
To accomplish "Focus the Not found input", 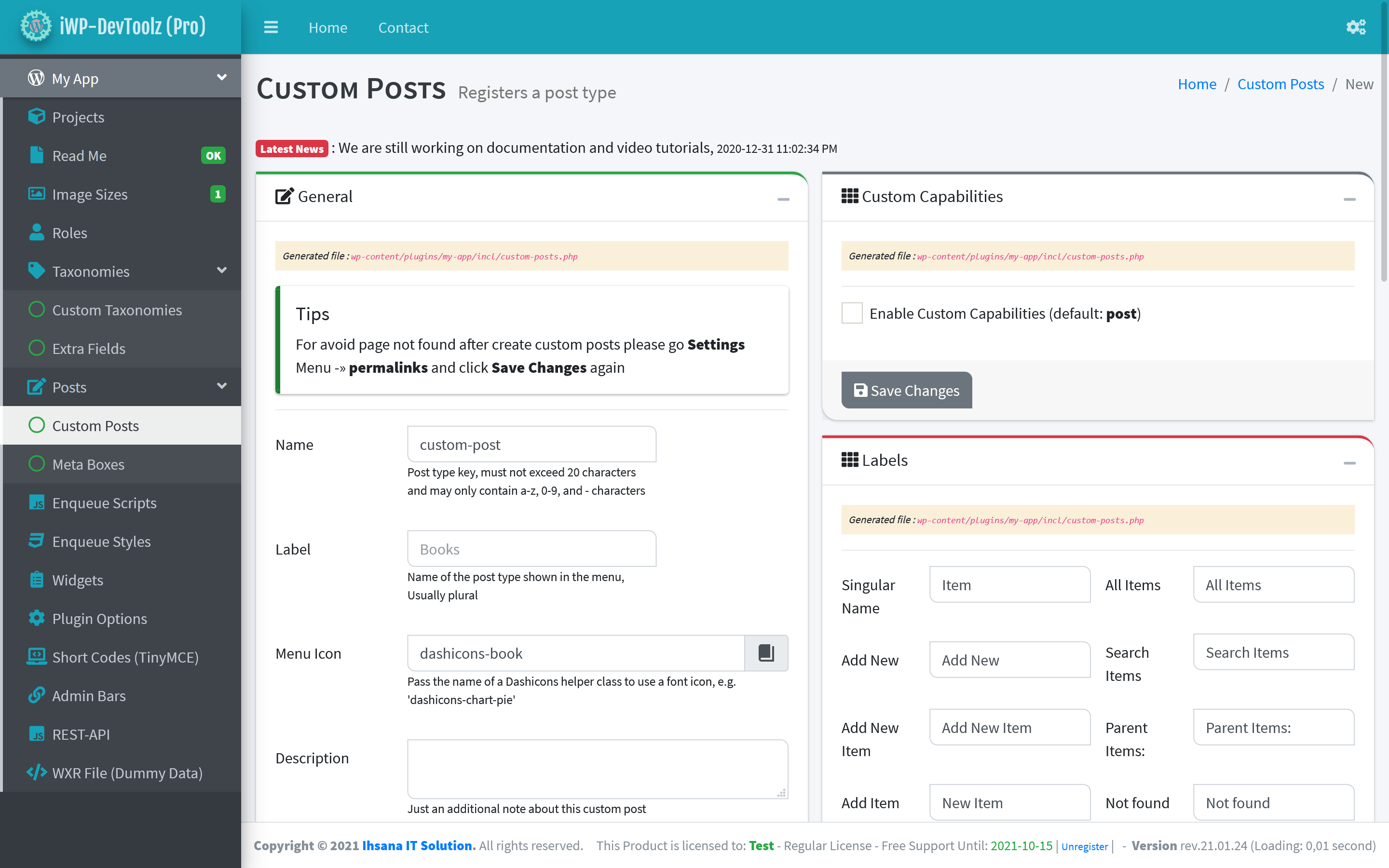I will click(1274, 802).
